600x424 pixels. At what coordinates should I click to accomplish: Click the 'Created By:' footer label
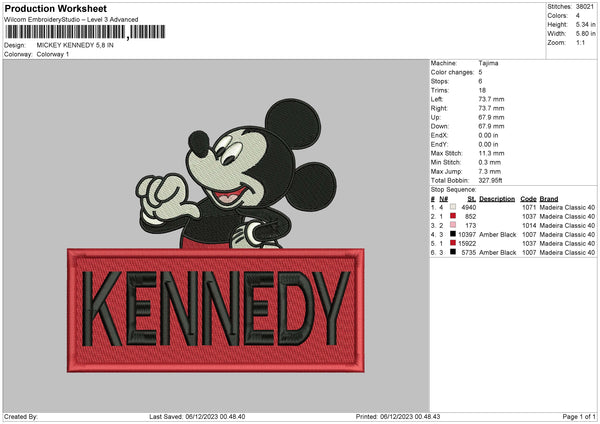pos(21,416)
